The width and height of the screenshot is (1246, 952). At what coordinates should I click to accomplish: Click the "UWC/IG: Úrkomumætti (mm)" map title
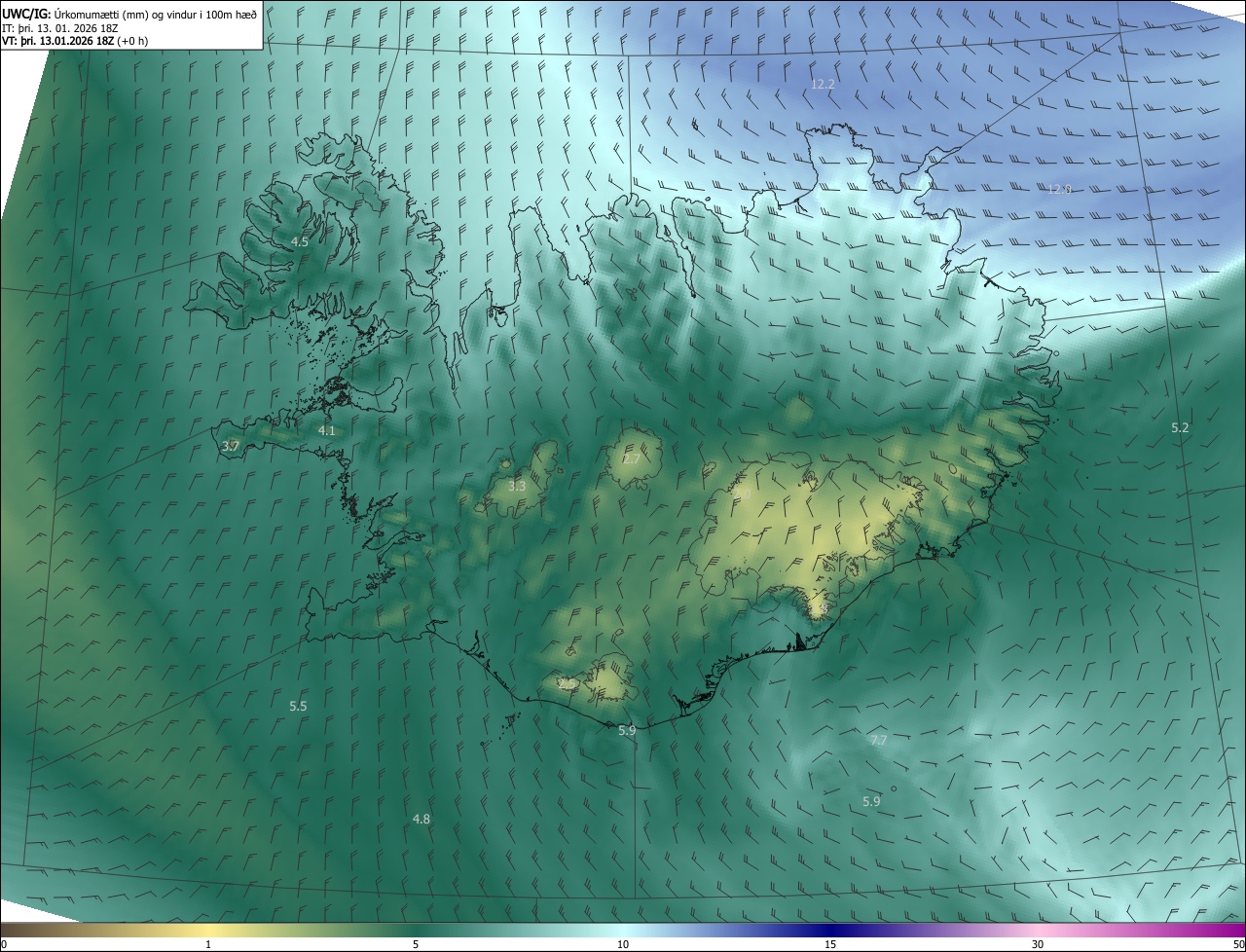point(130,15)
